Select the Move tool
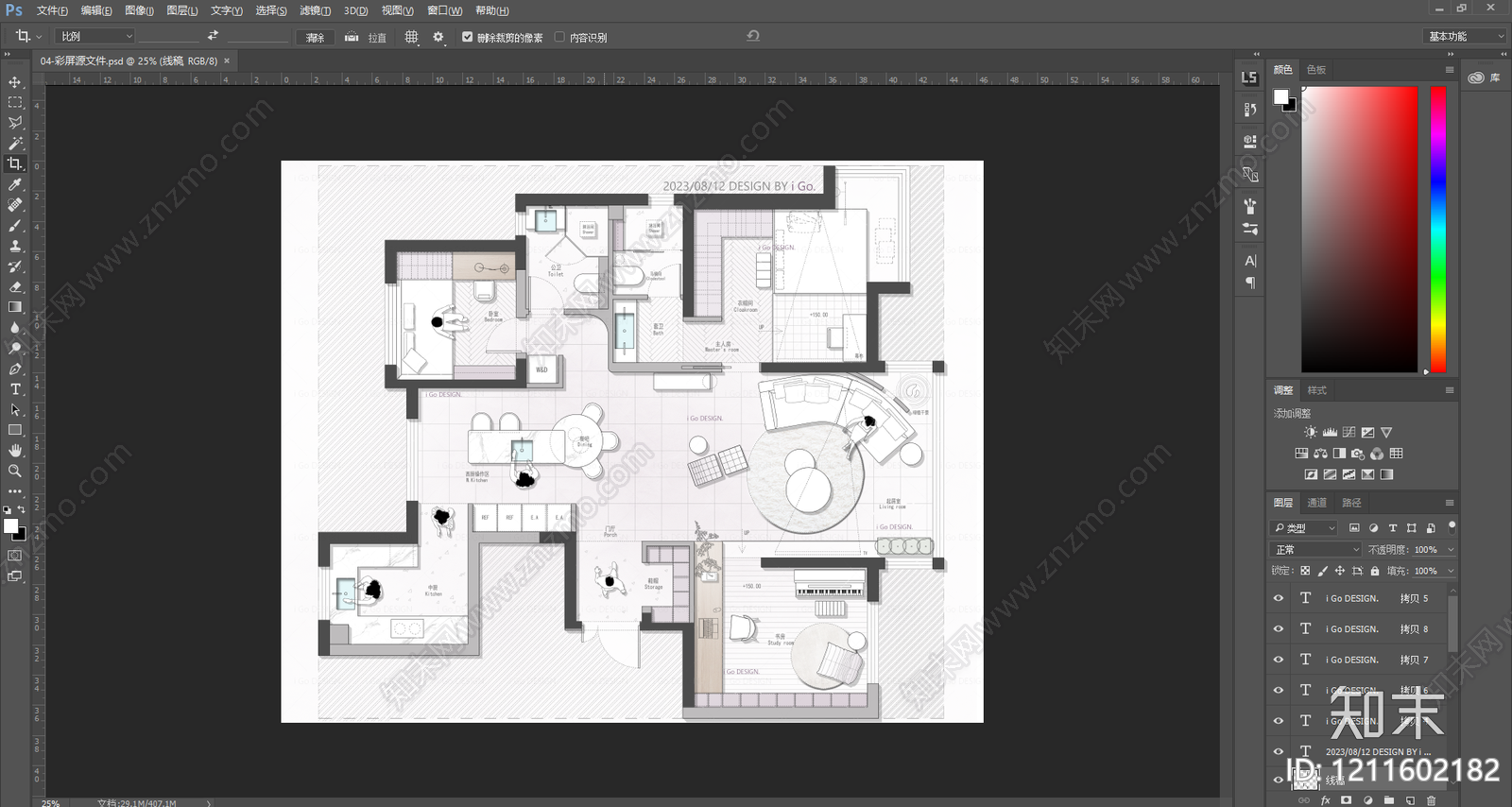 (x=15, y=82)
